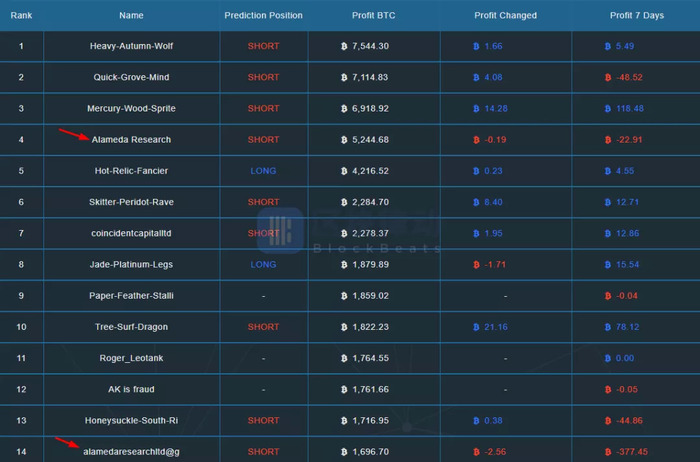Select profit value 2,278.37
The width and height of the screenshot is (700, 462).
[370, 233]
